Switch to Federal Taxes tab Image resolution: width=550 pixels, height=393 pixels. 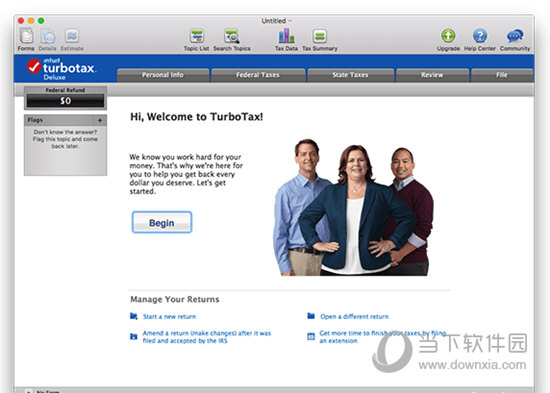[x=258, y=75]
